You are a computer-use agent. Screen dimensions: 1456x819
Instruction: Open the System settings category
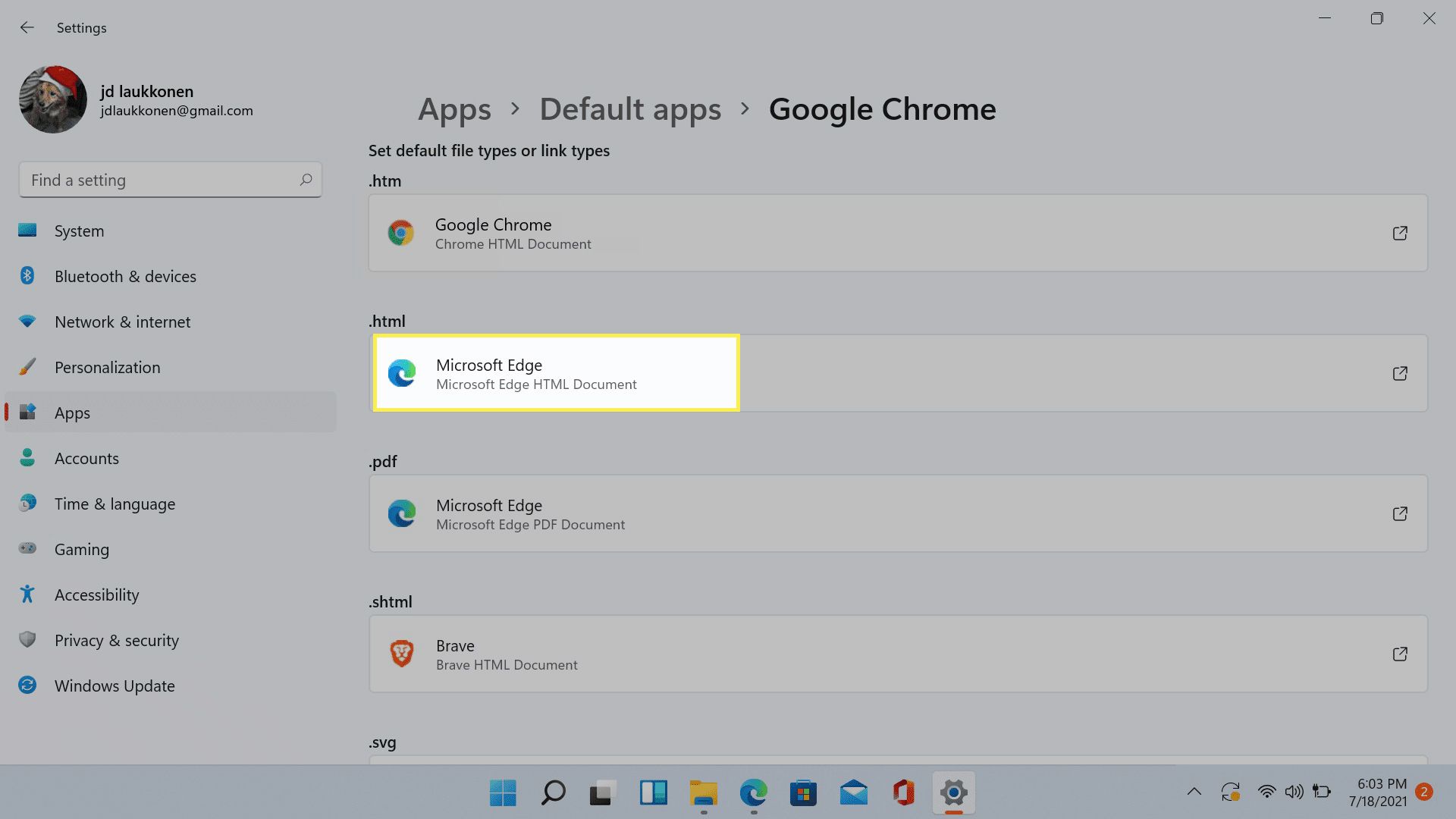click(x=171, y=231)
